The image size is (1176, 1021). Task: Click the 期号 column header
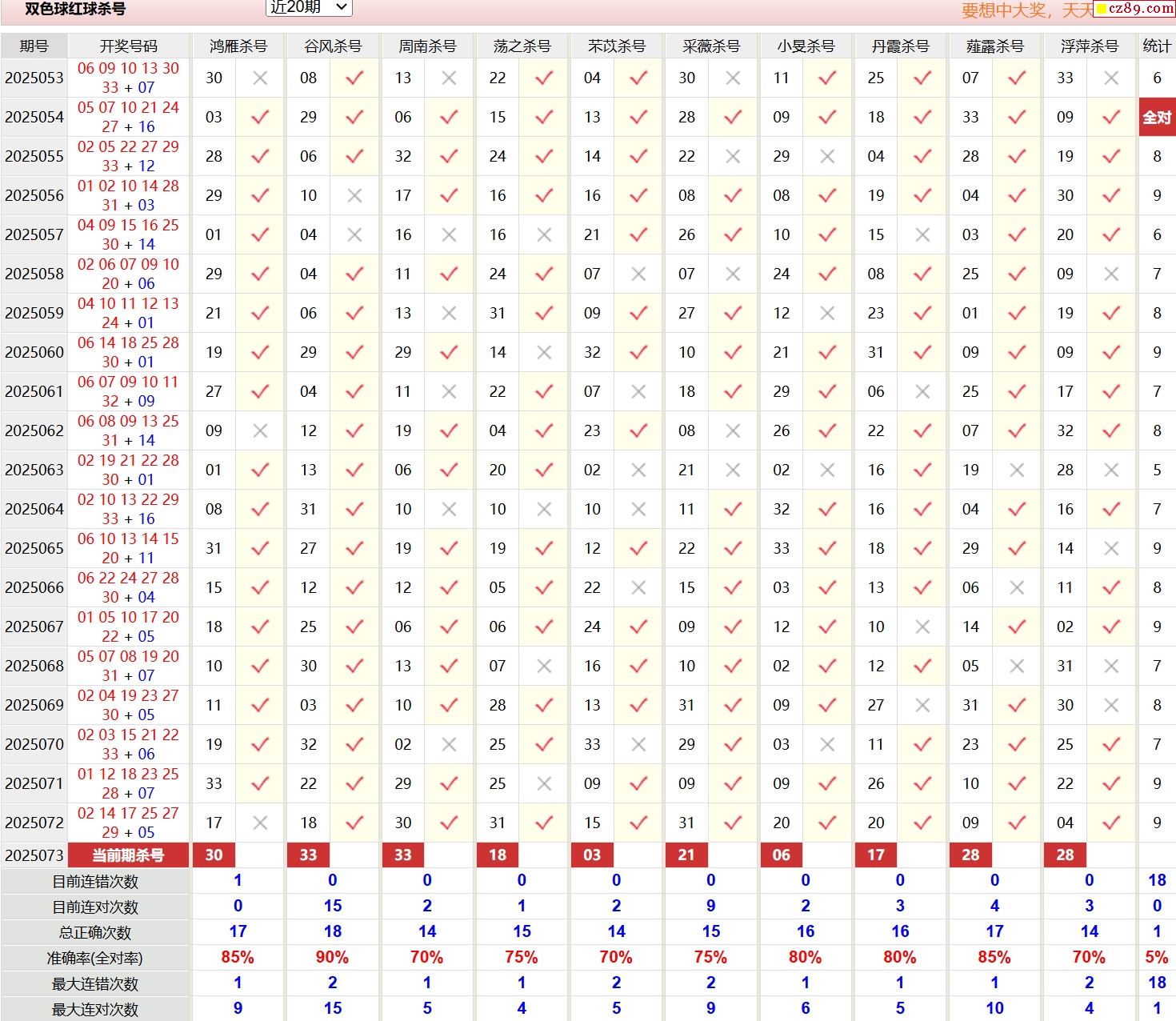tap(34, 46)
